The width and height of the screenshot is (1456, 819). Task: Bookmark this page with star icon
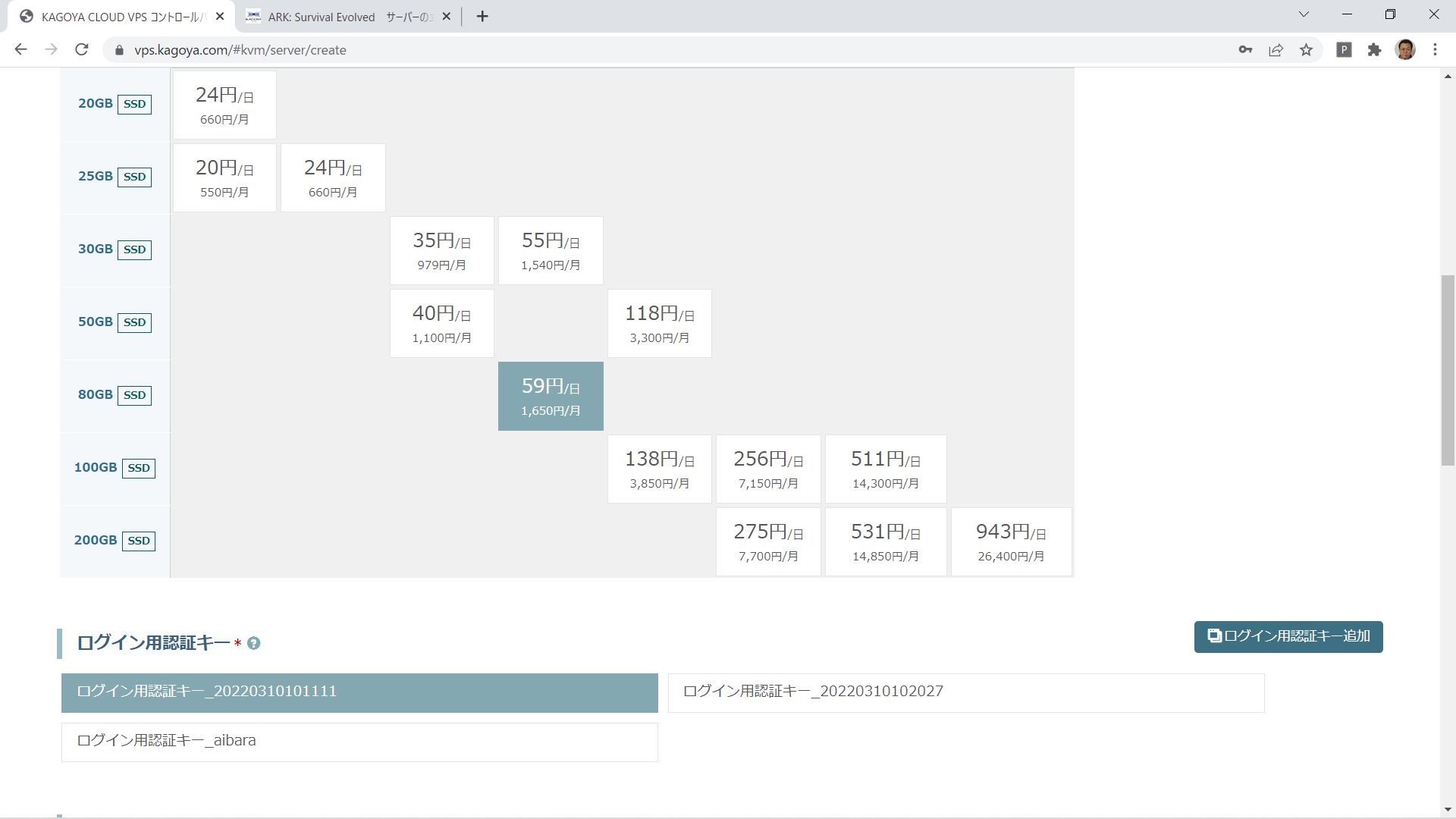[x=1306, y=50]
